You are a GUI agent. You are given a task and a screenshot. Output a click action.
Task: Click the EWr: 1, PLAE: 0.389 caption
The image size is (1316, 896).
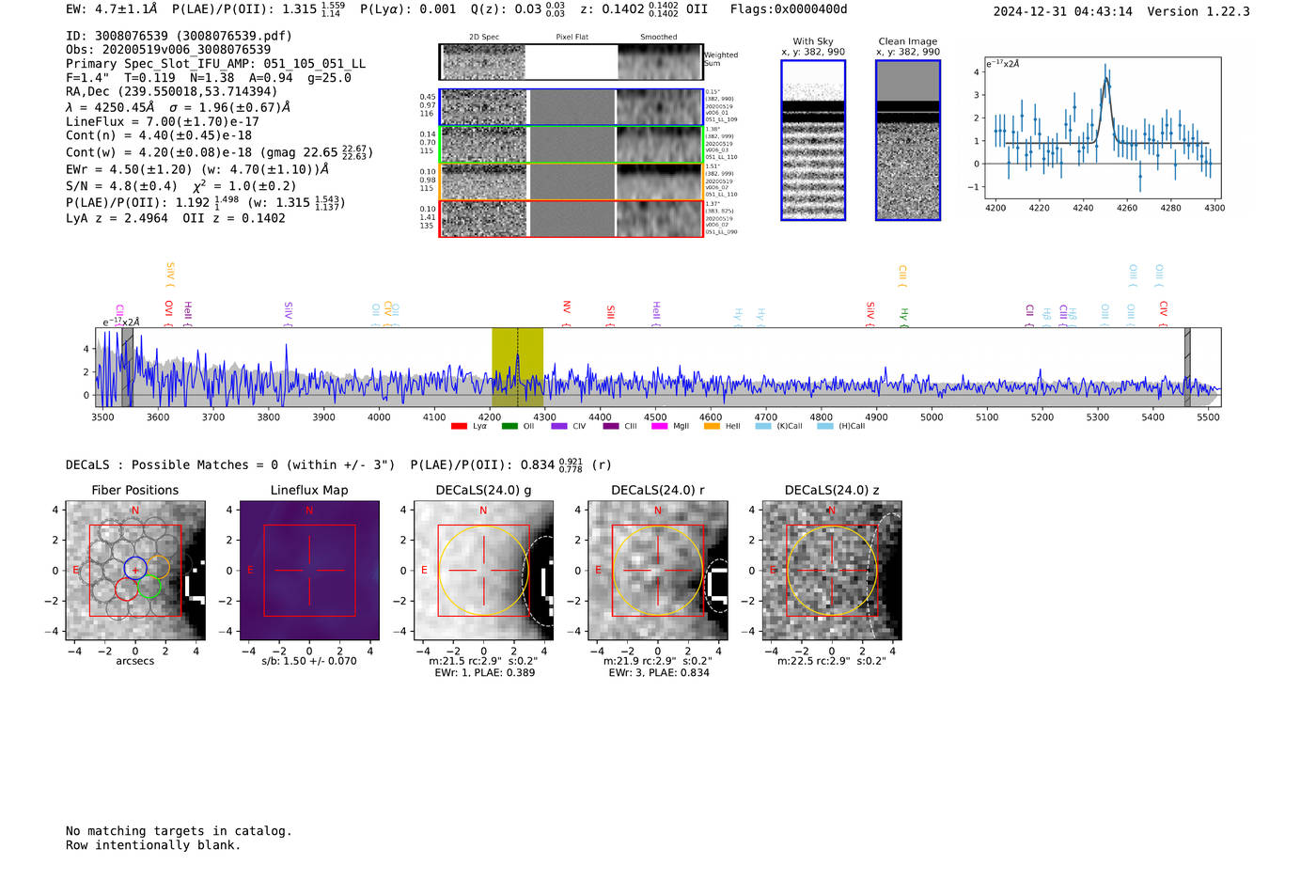(x=484, y=673)
